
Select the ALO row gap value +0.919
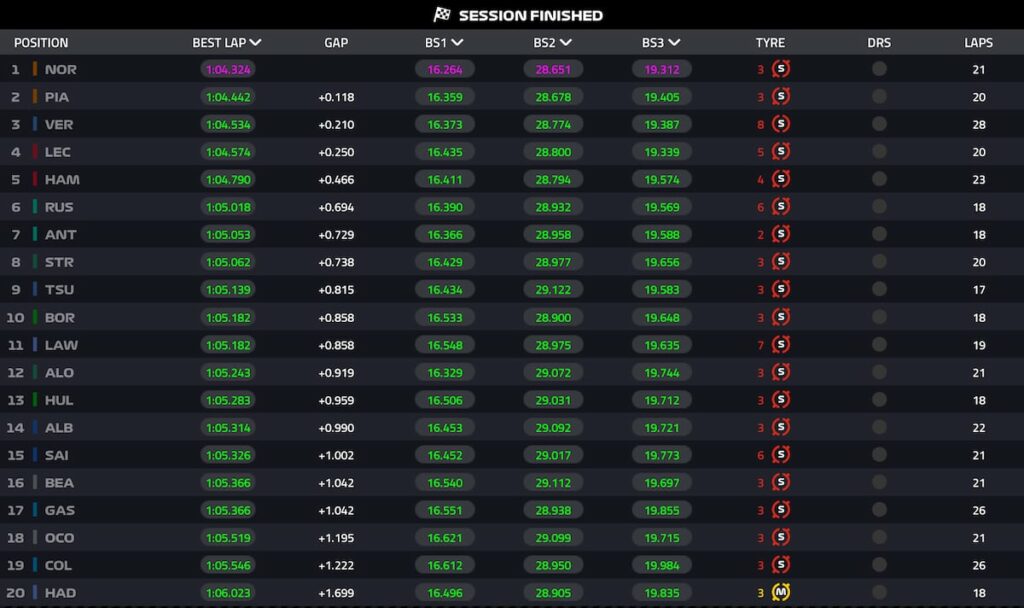coord(336,373)
